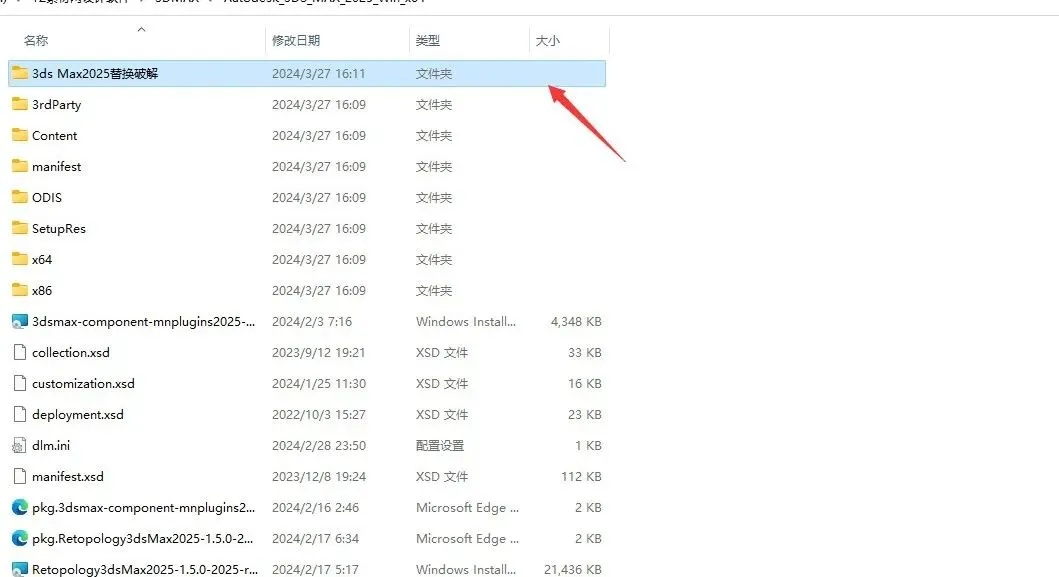This screenshot has width=1059, height=577.
Task: Select pkg.3dsmax-component-mnplugins file name
Action: [x=144, y=507]
